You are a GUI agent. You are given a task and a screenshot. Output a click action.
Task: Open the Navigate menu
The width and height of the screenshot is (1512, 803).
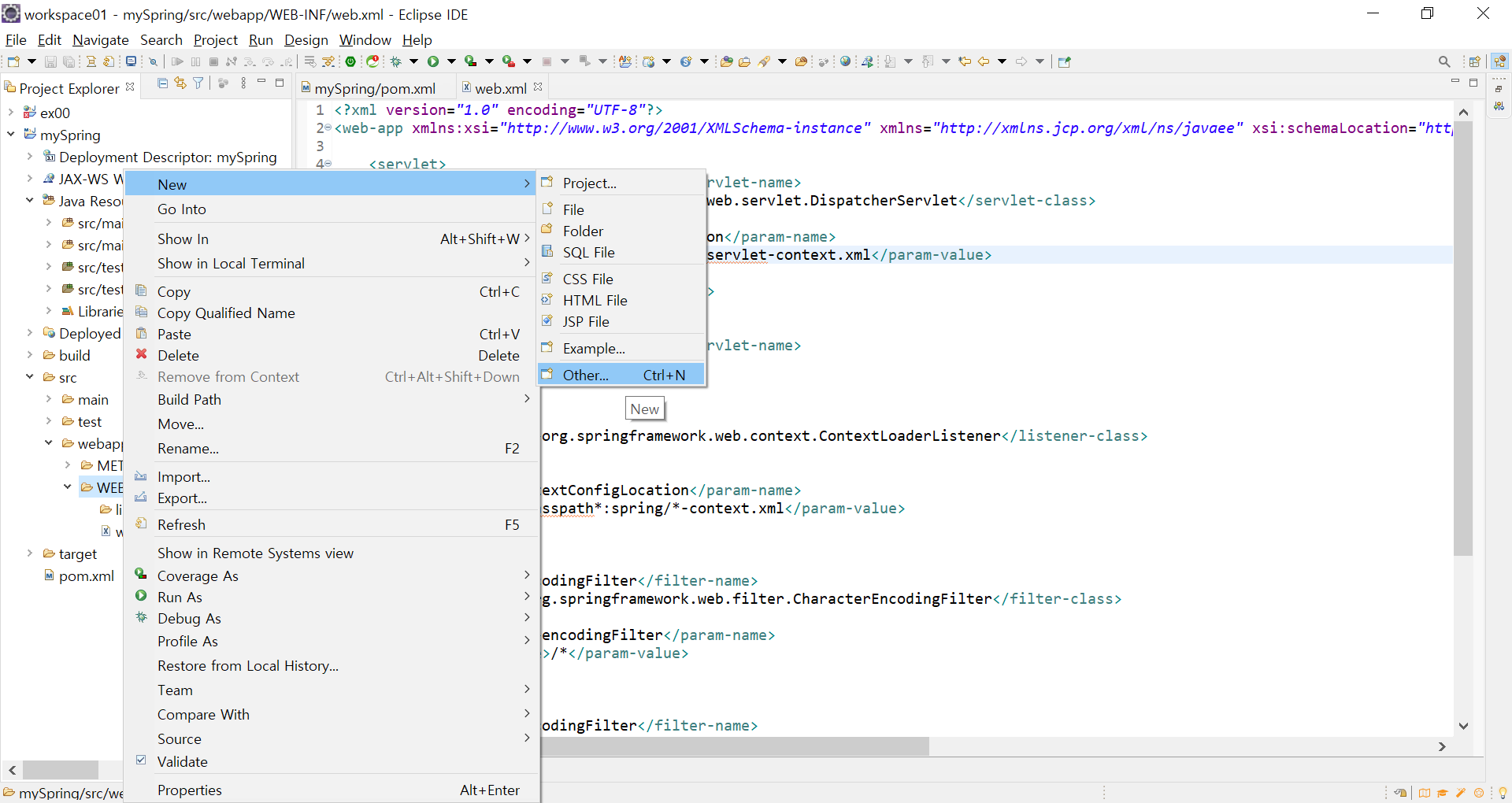[x=100, y=39]
